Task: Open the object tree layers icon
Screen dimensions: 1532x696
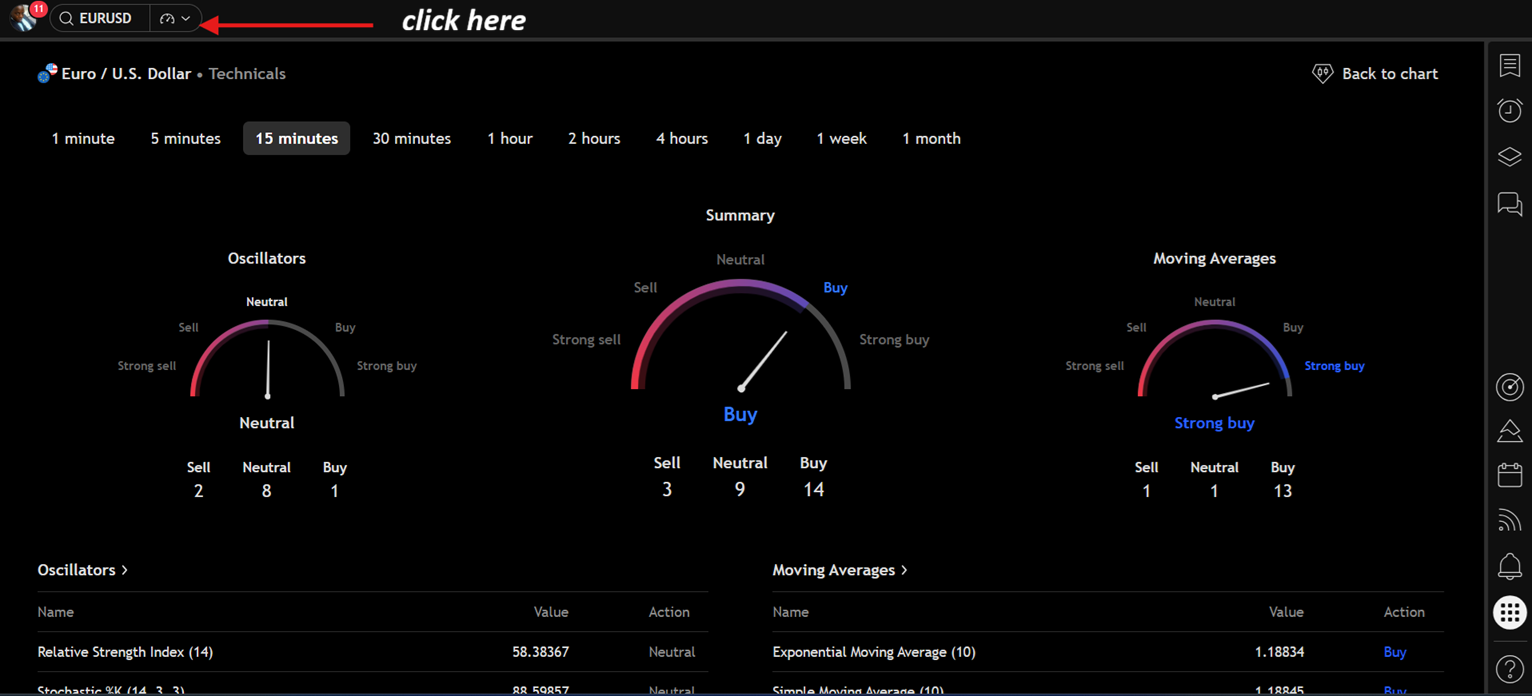Action: [1509, 157]
